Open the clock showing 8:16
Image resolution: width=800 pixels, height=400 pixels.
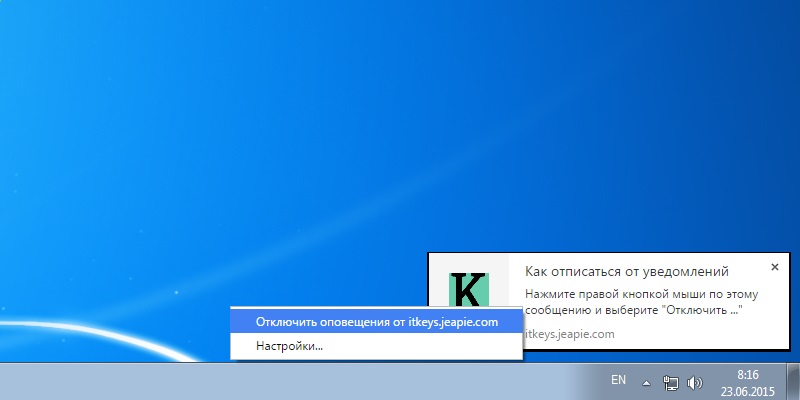746,372
